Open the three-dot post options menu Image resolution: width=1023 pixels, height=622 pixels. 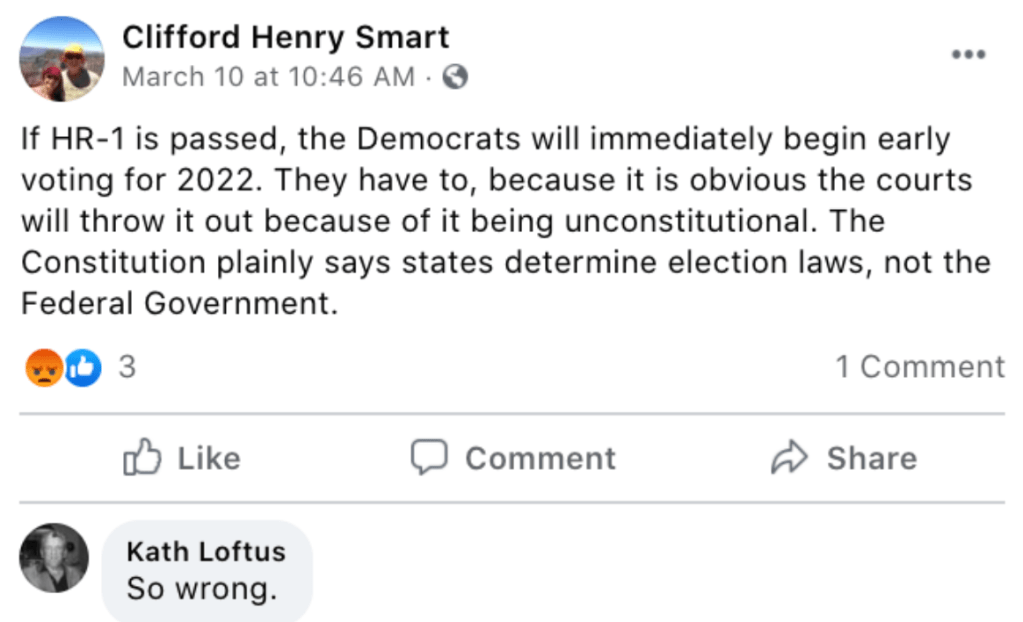(968, 55)
